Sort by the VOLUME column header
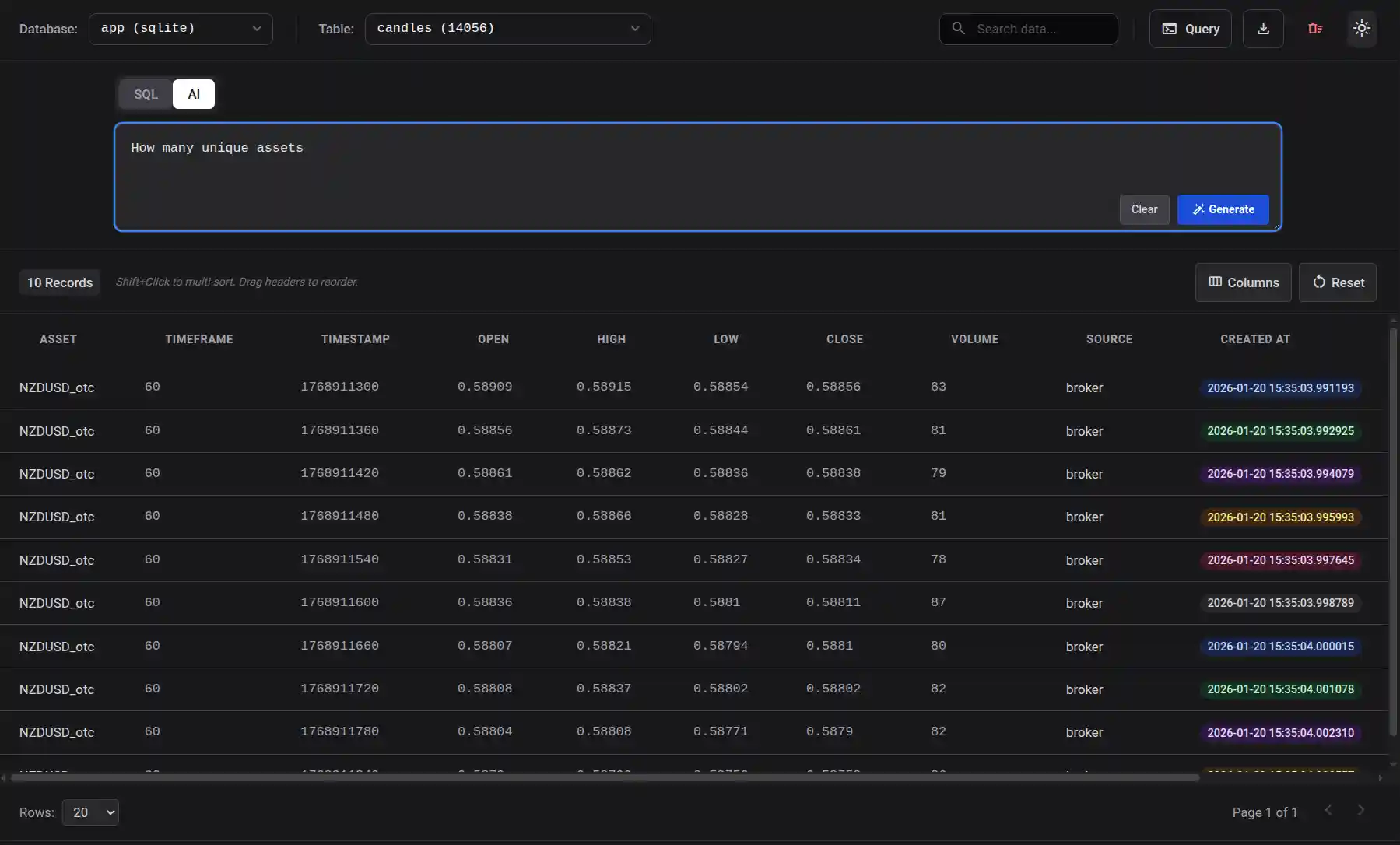 point(974,338)
